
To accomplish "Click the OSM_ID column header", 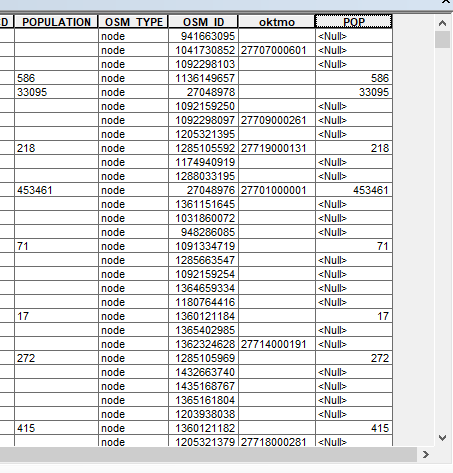I will pos(203,22).
